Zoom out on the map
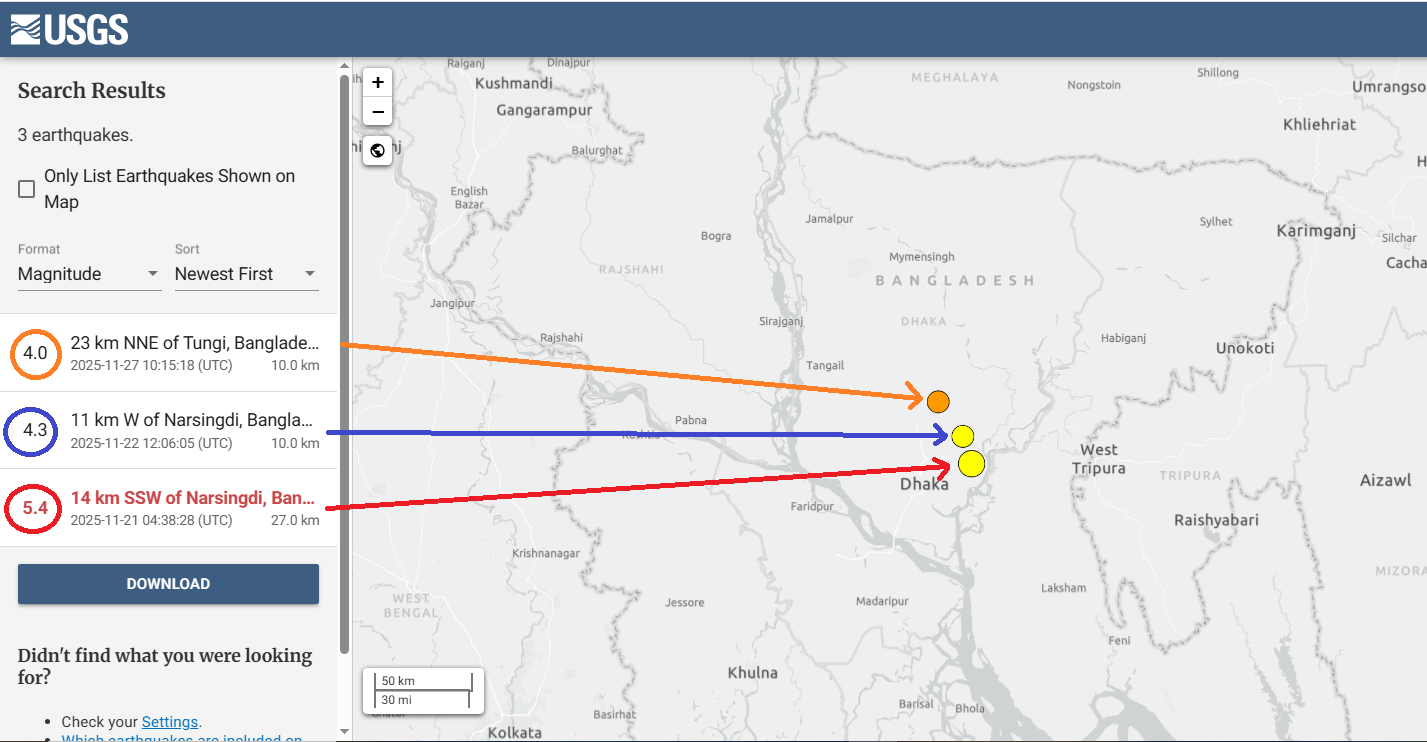 (x=377, y=112)
